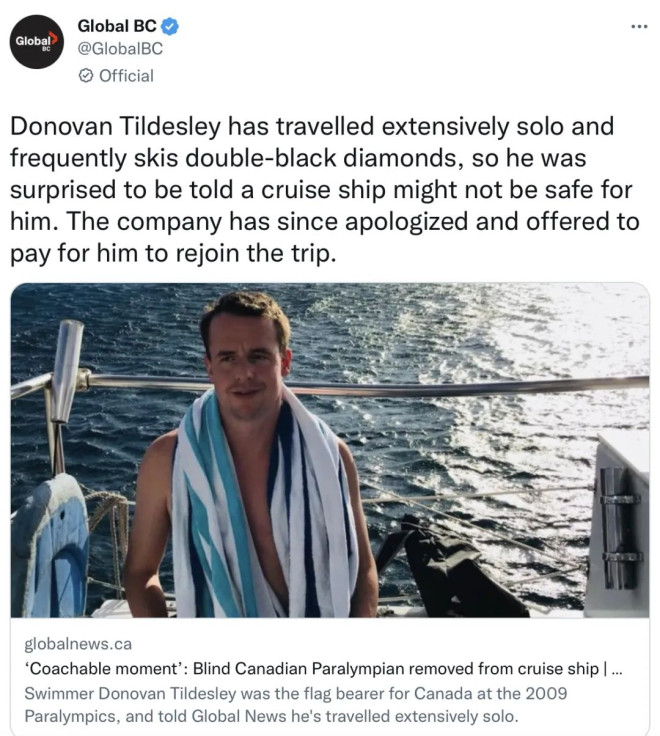
Task: Open the Global BC display name
Action: click(116, 26)
